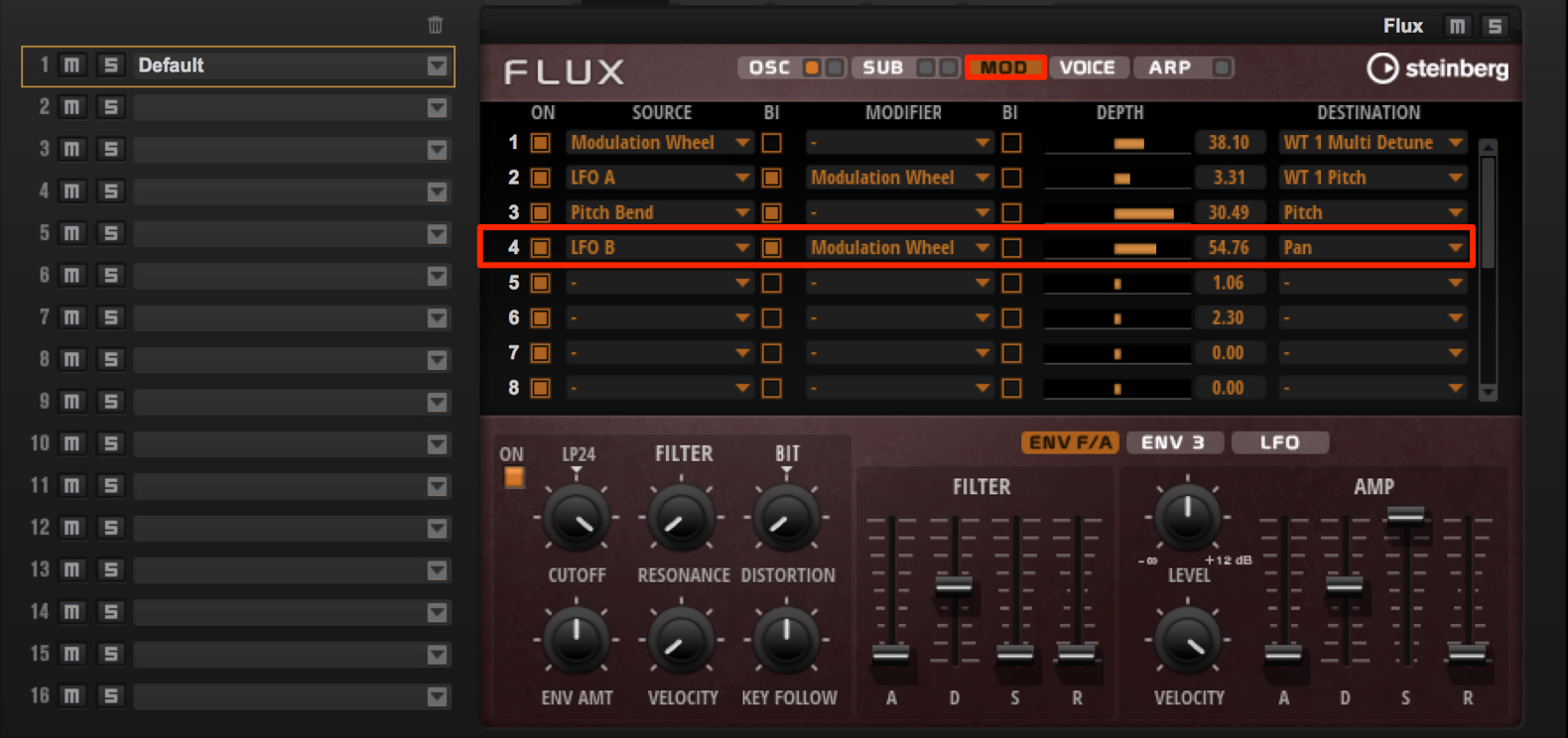Solo slot 1 Default
1568x738 pixels.
110,65
